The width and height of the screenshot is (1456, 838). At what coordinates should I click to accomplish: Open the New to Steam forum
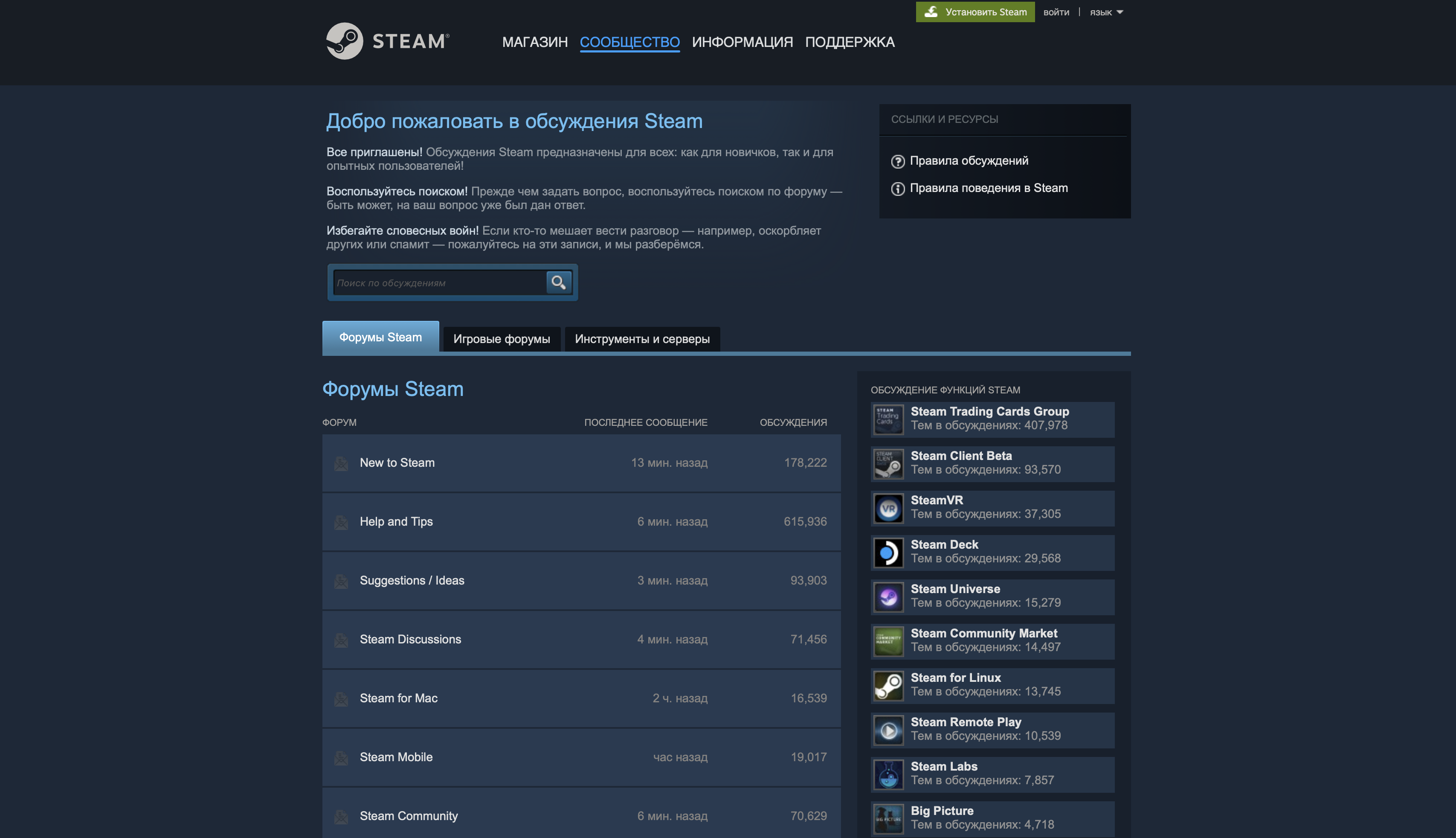click(581, 463)
